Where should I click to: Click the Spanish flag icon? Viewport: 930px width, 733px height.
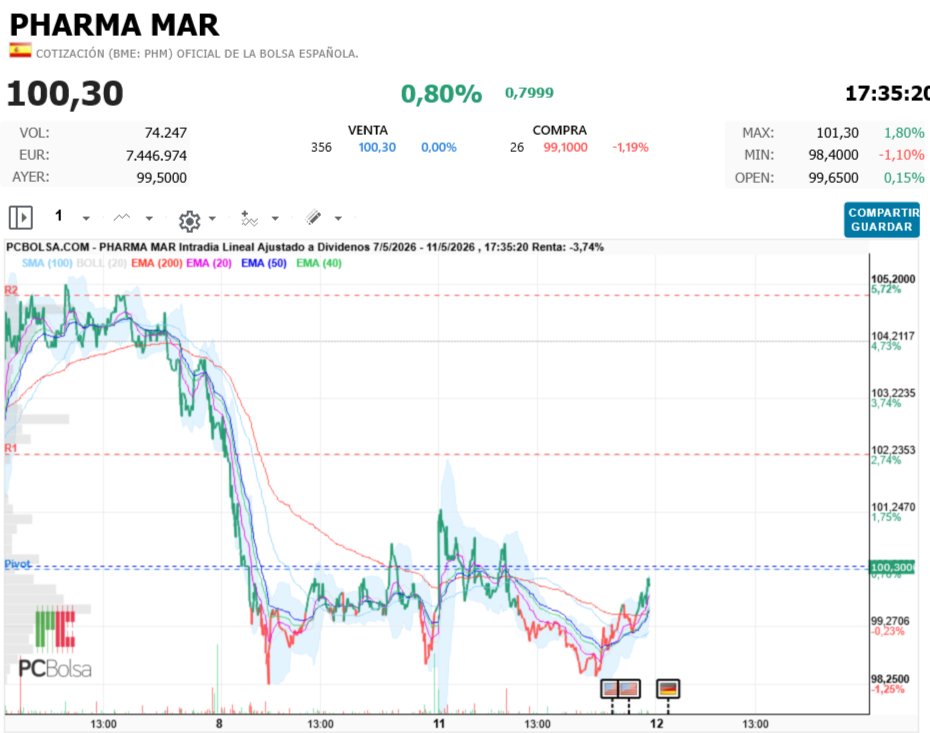20,51
